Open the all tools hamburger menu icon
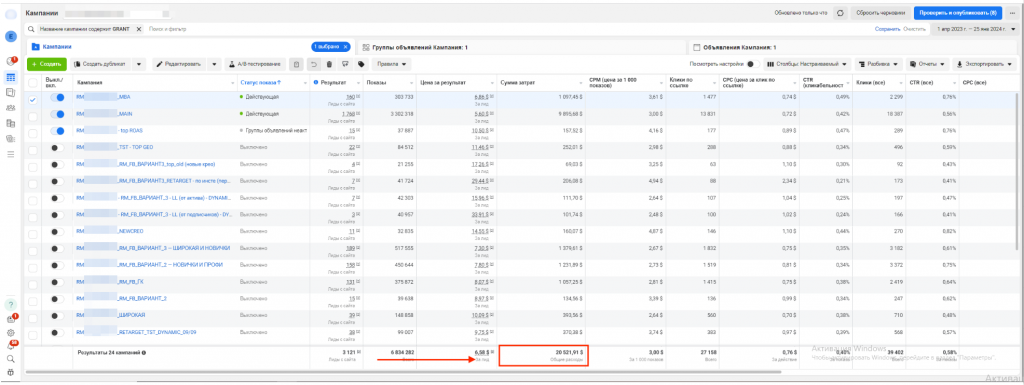This screenshot has width=1024, height=385. click(x=10, y=154)
